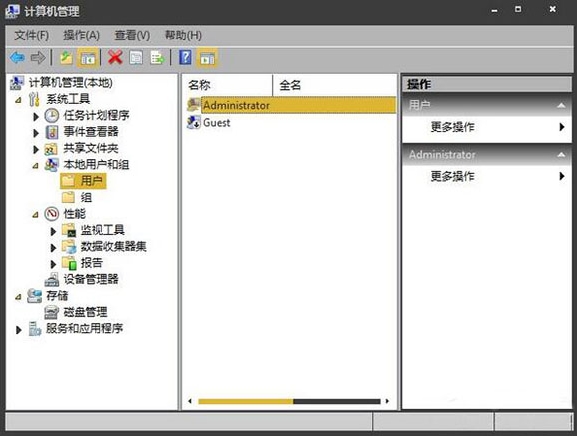Expand the 报告 tree node
The image size is (577, 436).
(53, 264)
